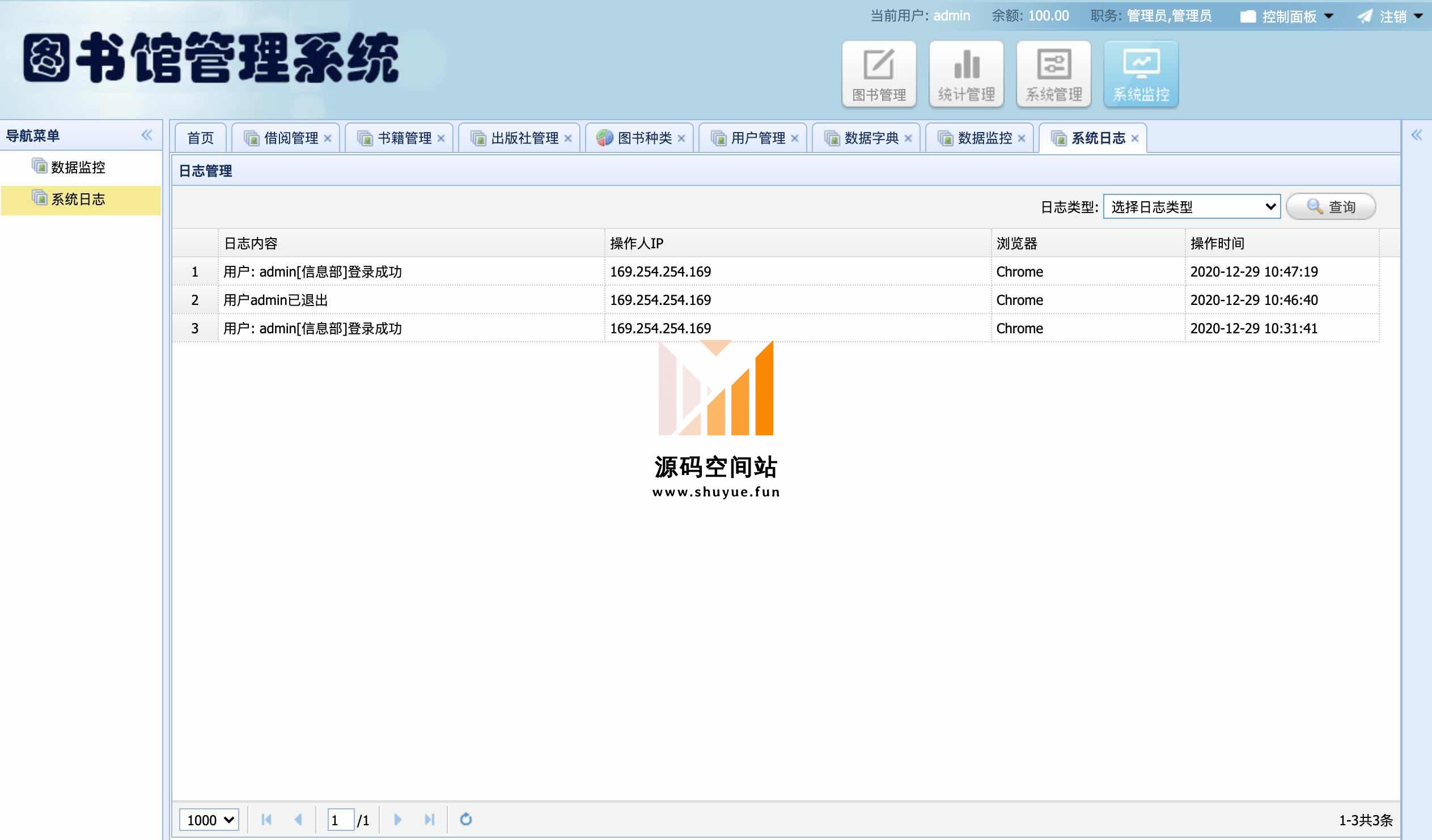Image resolution: width=1432 pixels, height=840 pixels.
Task: Sort by the 操作时间 column header
Action: click(1282, 243)
